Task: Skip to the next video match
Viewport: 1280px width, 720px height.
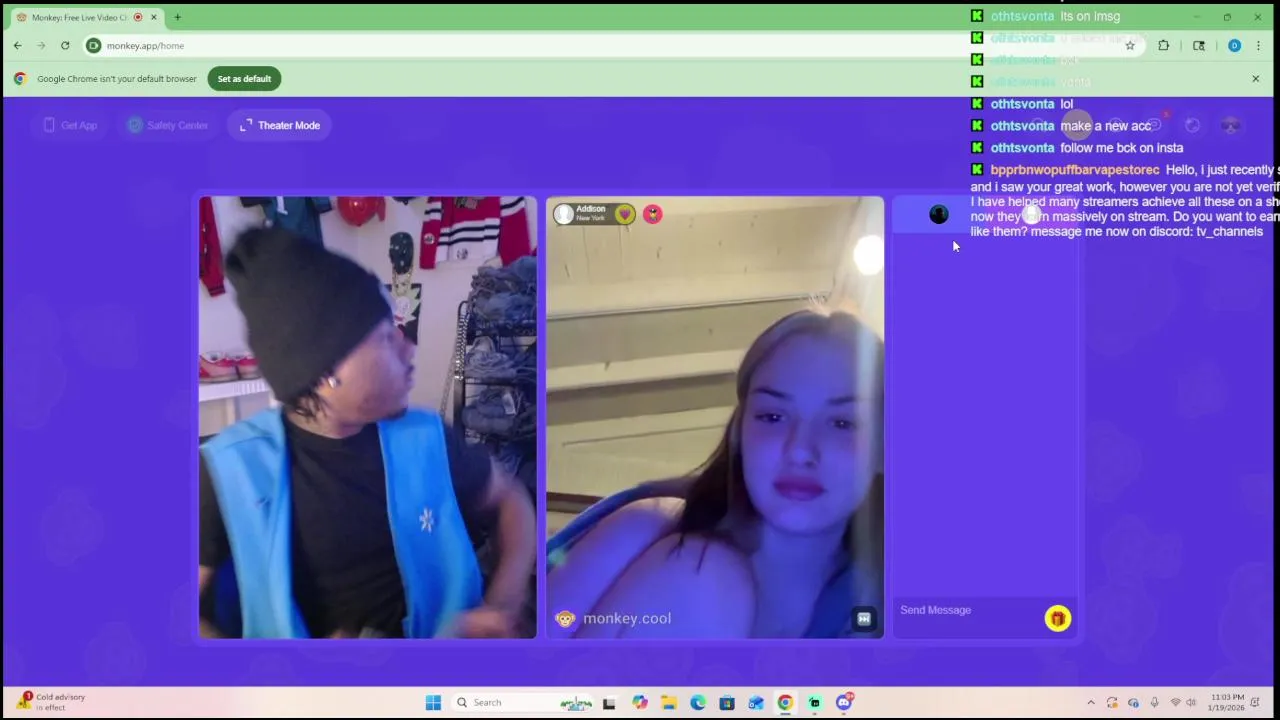Action: [864, 619]
